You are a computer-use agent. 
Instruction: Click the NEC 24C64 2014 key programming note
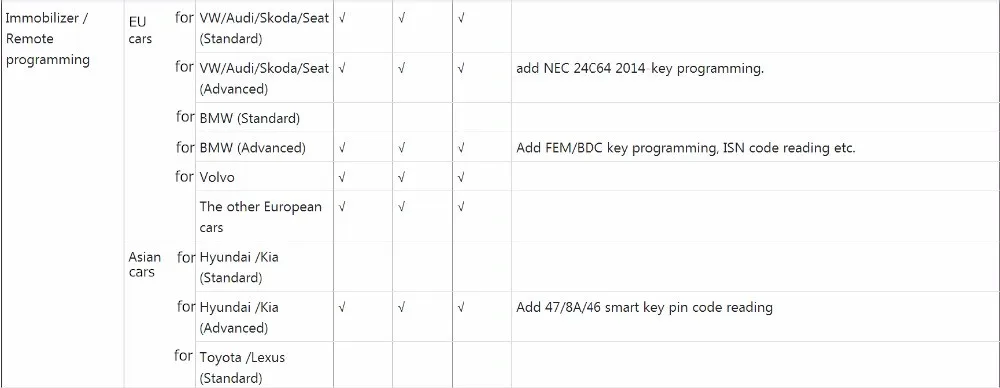[640, 69]
